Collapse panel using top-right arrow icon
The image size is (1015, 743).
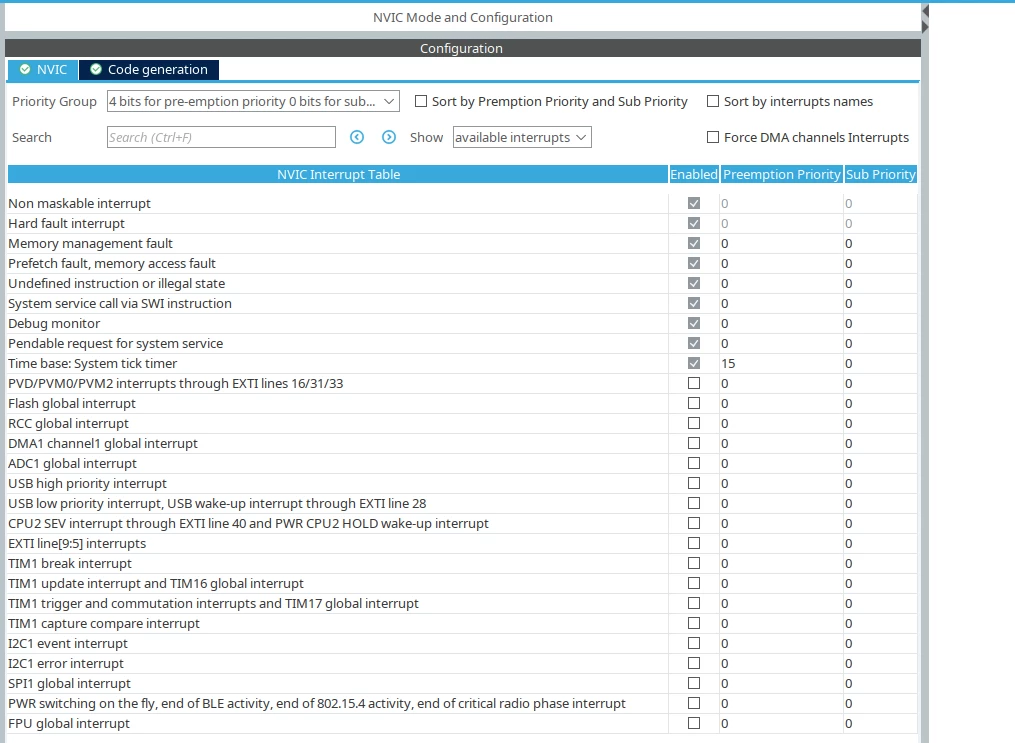click(x=925, y=11)
